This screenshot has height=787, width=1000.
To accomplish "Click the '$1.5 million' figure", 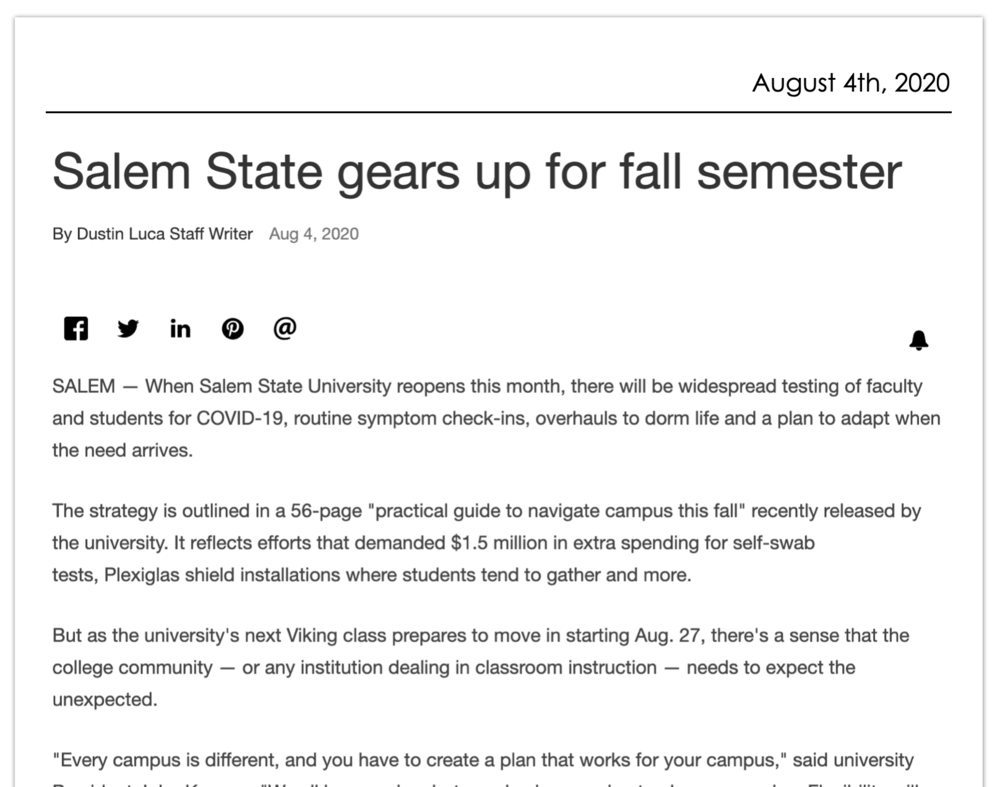I will pyautogui.click(x=495, y=543).
